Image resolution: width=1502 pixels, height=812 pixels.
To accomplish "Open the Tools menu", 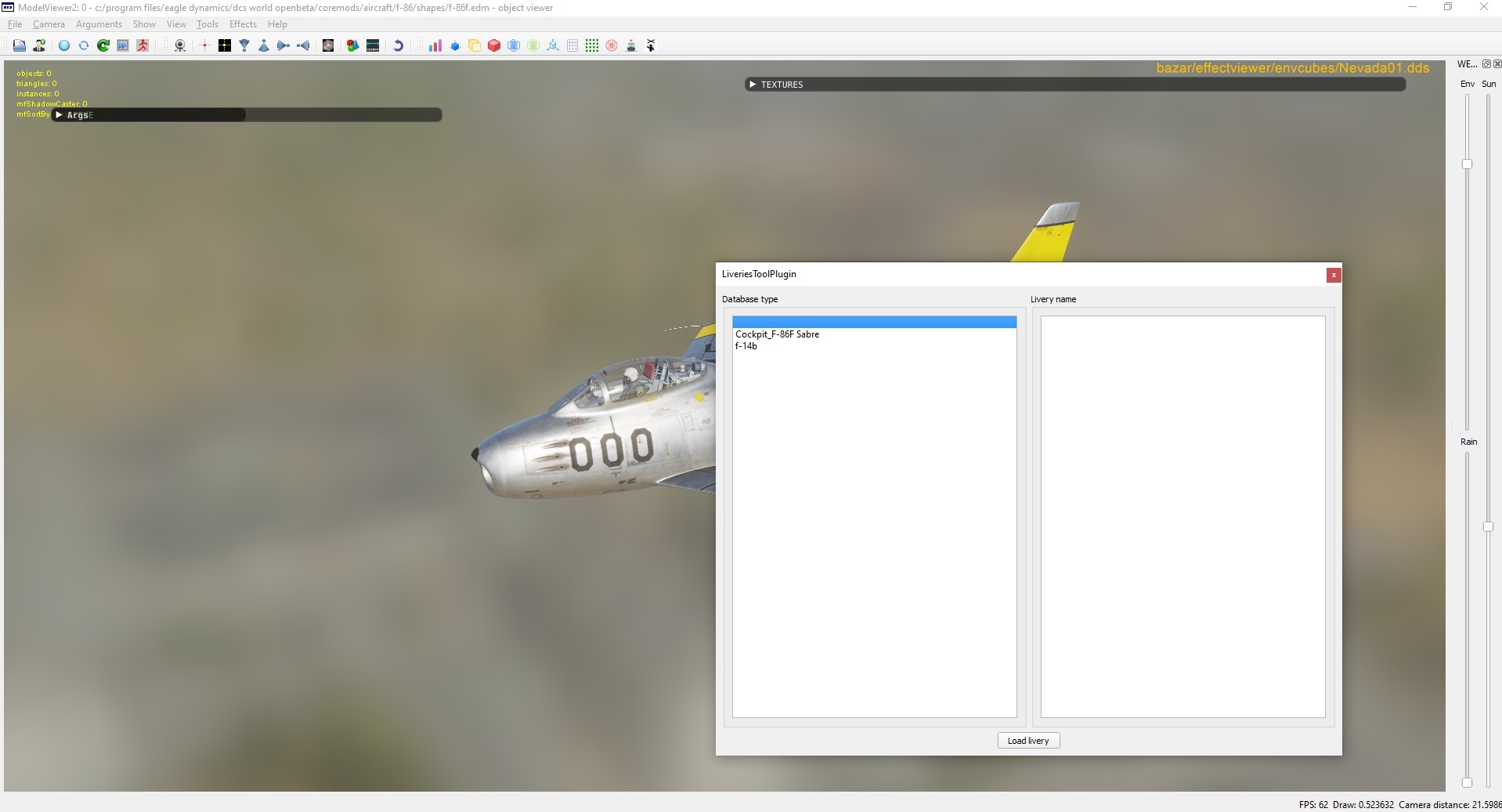I will point(208,24).
